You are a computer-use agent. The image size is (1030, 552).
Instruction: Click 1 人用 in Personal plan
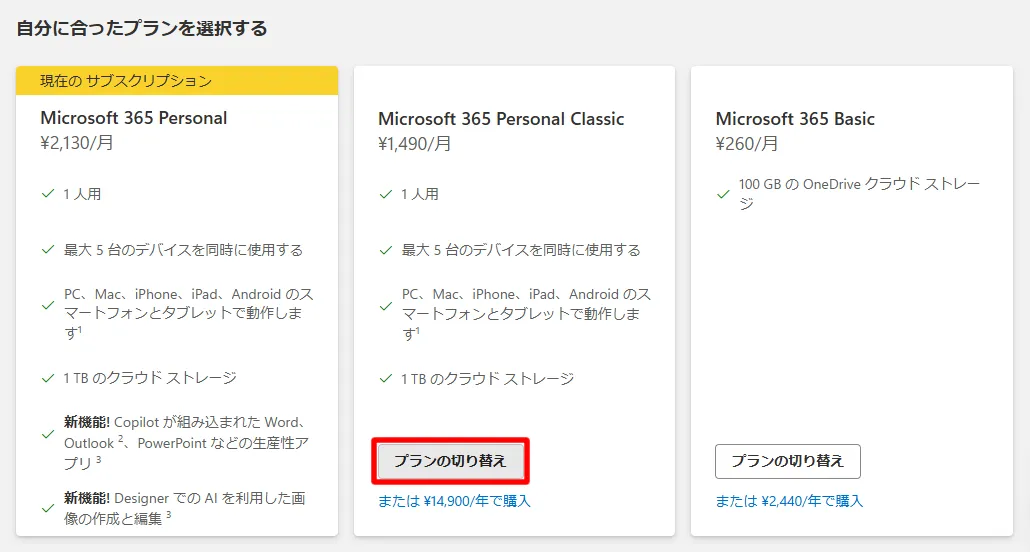pos(82,194)
